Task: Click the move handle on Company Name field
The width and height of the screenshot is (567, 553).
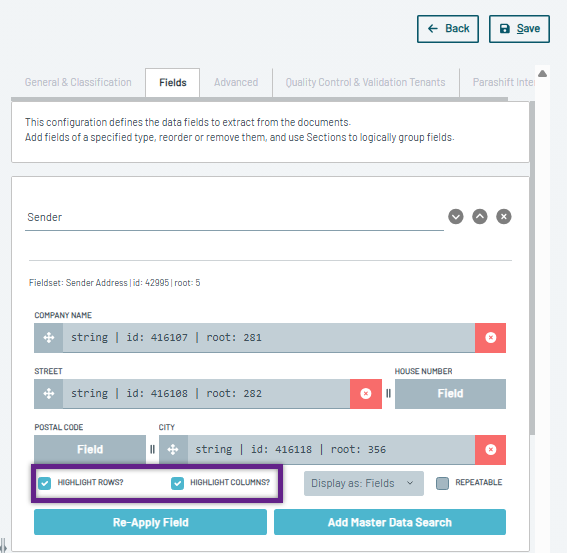Action: 48,337
